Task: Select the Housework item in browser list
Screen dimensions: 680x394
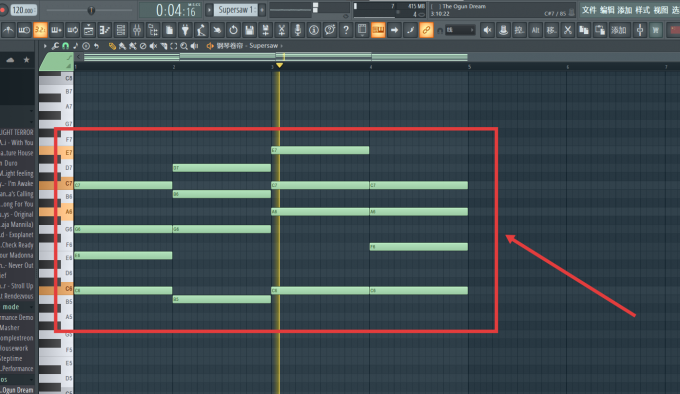Action: tap(14, 348)
